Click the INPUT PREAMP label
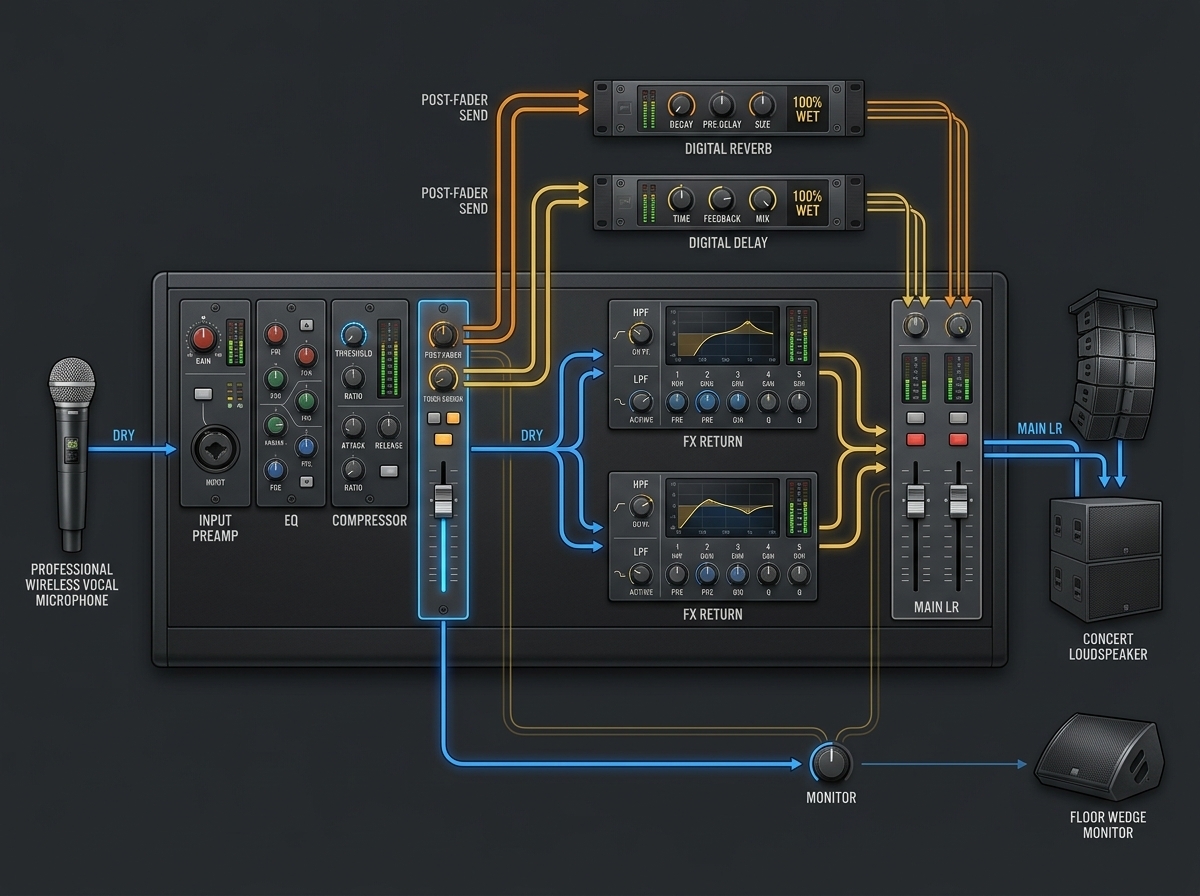The height and width of the screenshot is (896, 1200). [x=215, y=527]
